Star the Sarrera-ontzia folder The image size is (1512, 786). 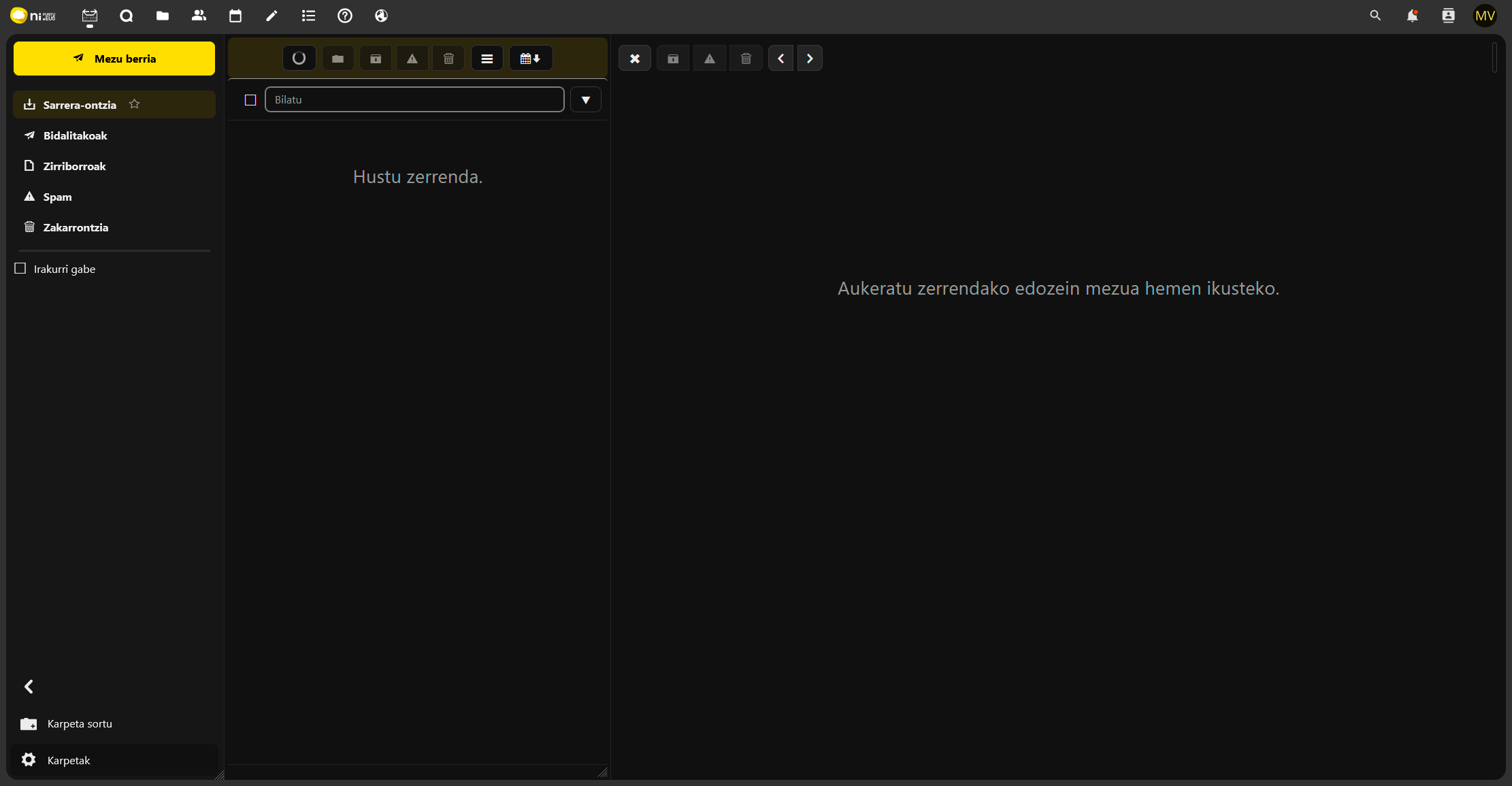pyautogui.click(x=134, y=104)
